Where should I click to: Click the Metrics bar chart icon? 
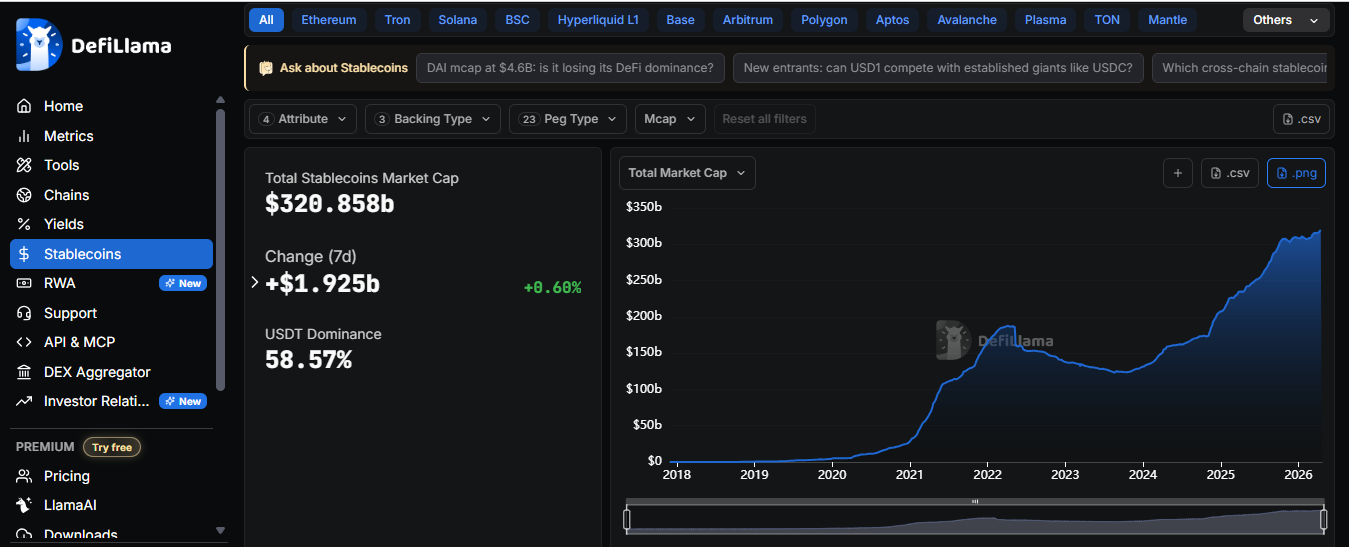(x=25, y=136)
